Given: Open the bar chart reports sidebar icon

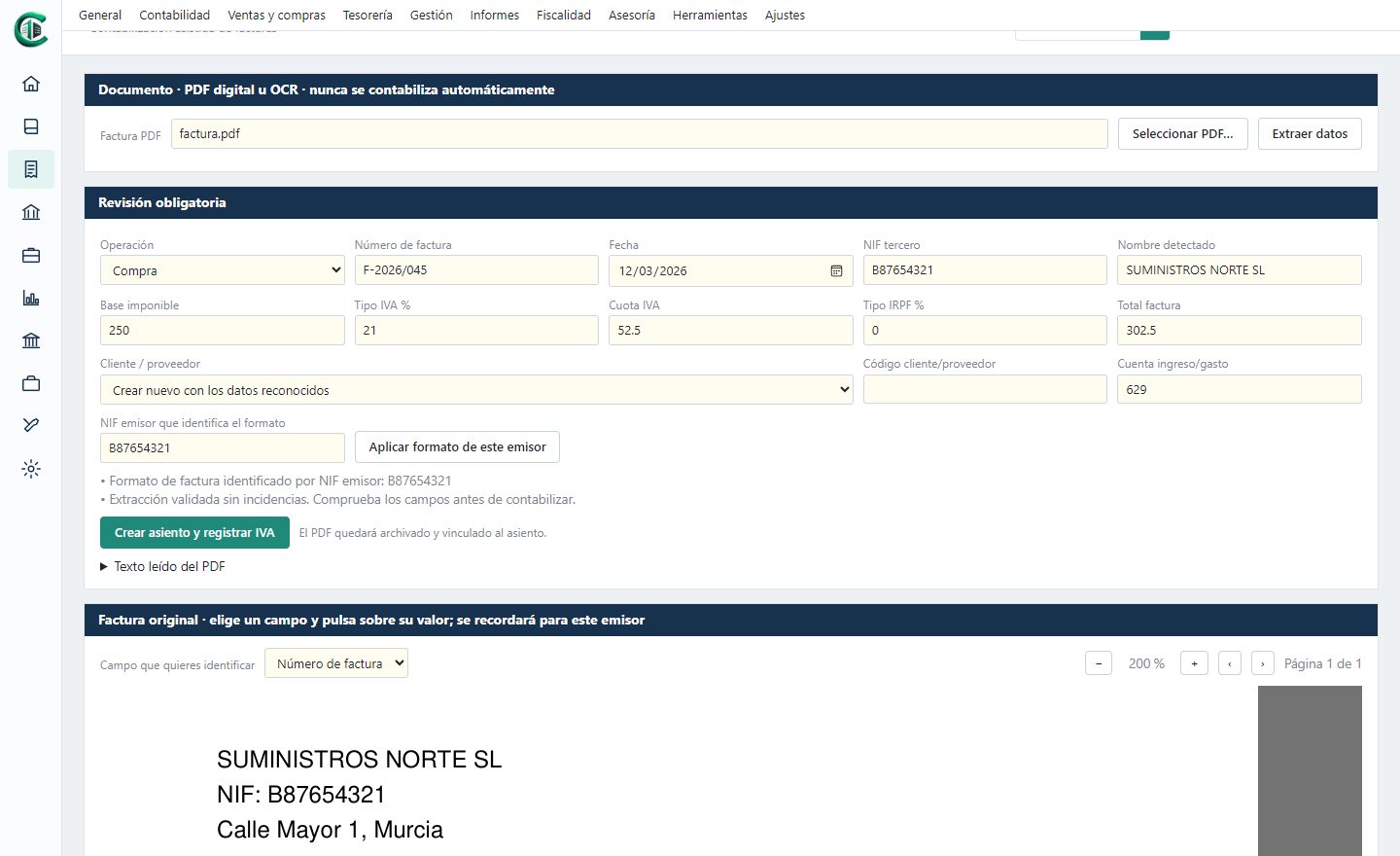Looking at the screenshot, I should [31, 298].
